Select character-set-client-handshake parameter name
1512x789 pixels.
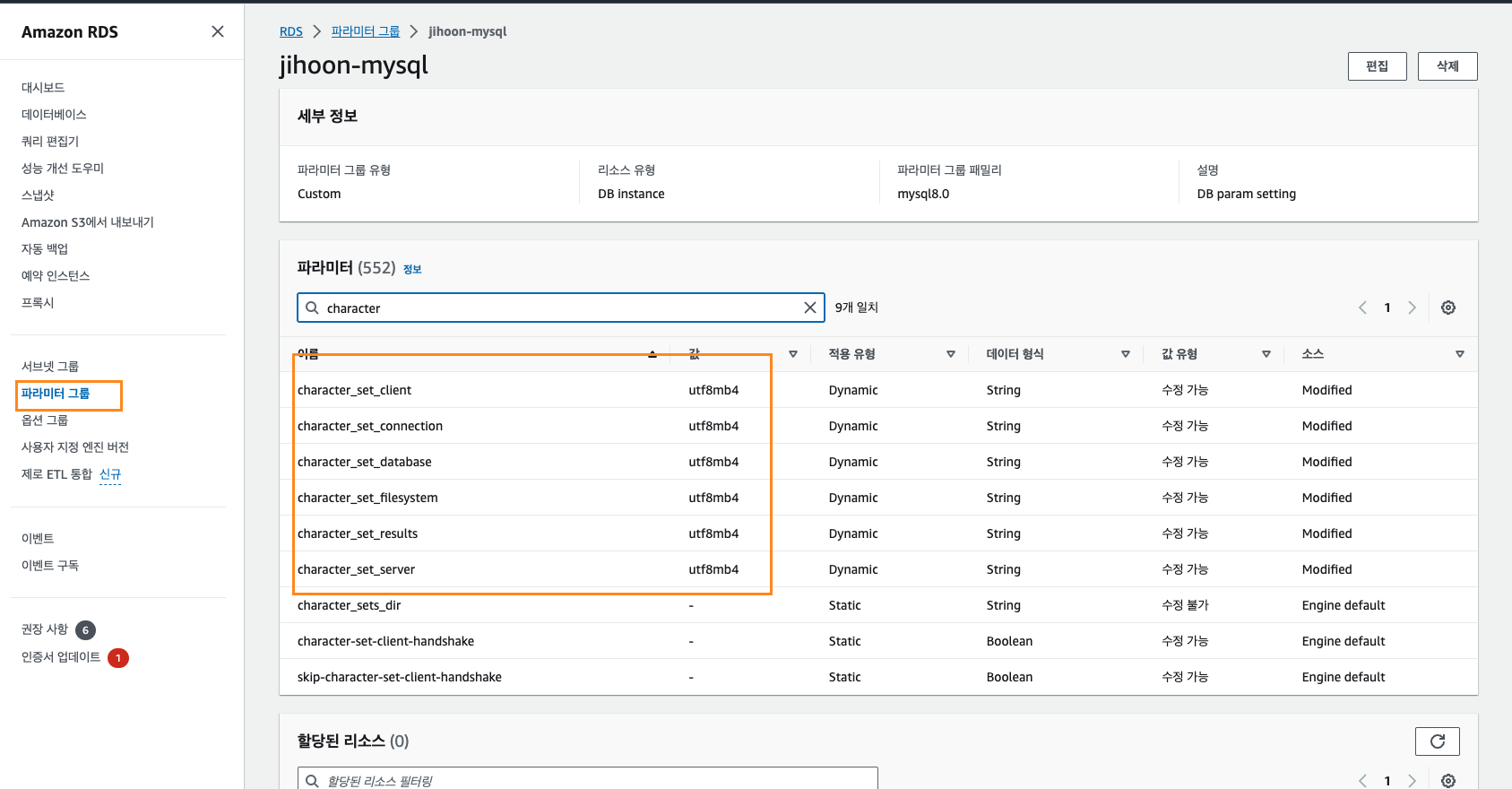[386, 641]
